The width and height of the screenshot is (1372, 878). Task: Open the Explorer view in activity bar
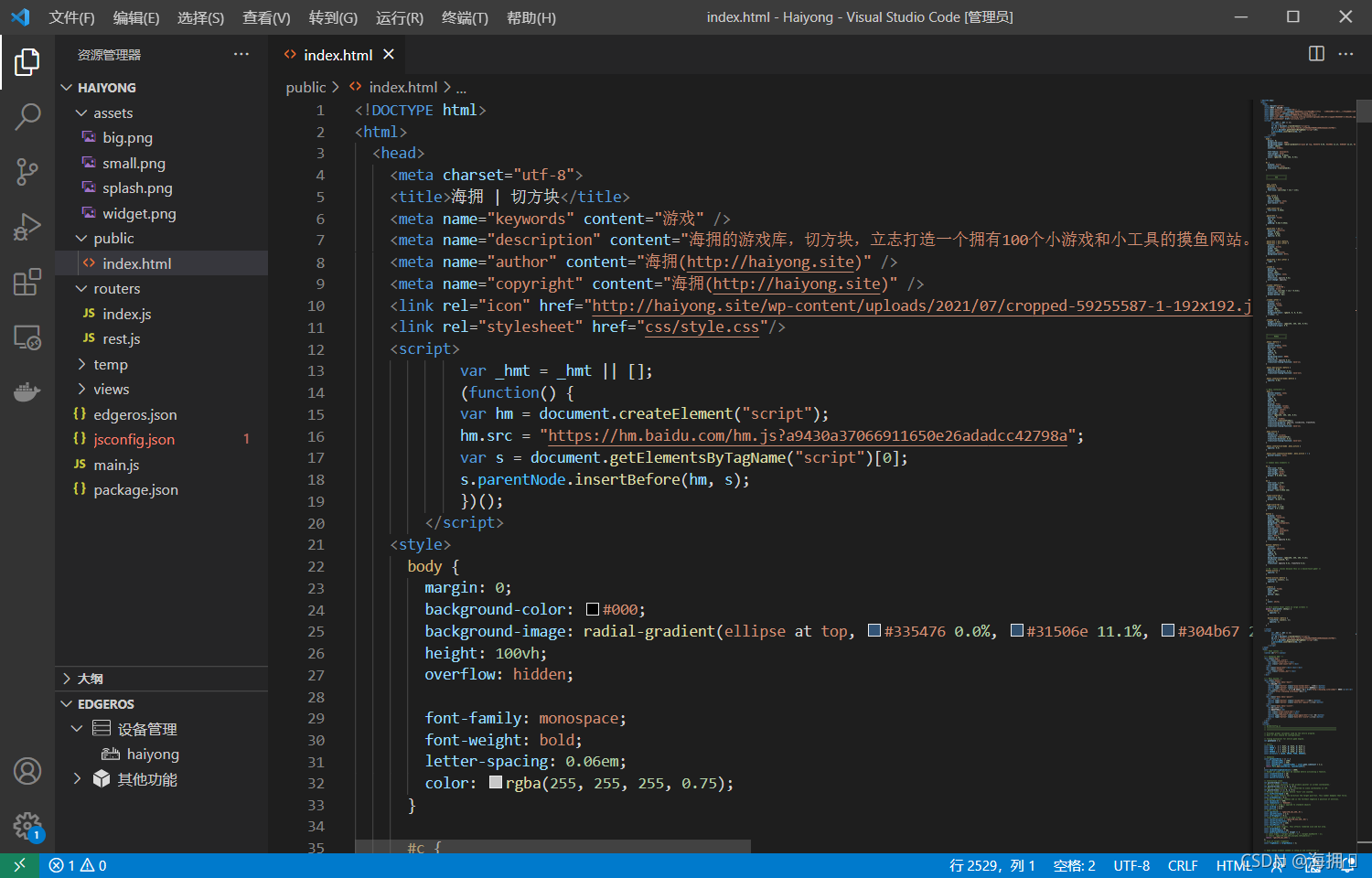27,62
